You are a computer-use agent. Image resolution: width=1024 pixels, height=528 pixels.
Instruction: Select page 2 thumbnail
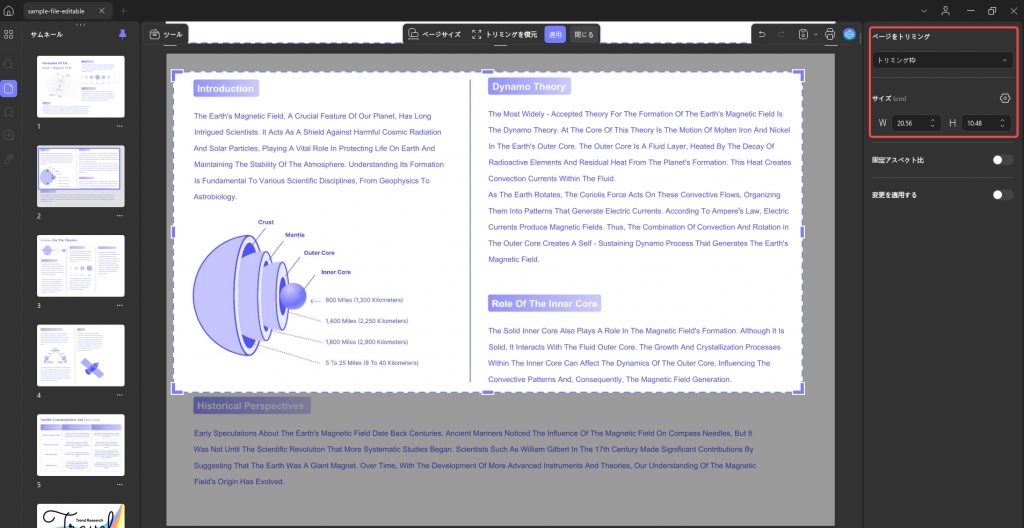(x=80, y=176)
